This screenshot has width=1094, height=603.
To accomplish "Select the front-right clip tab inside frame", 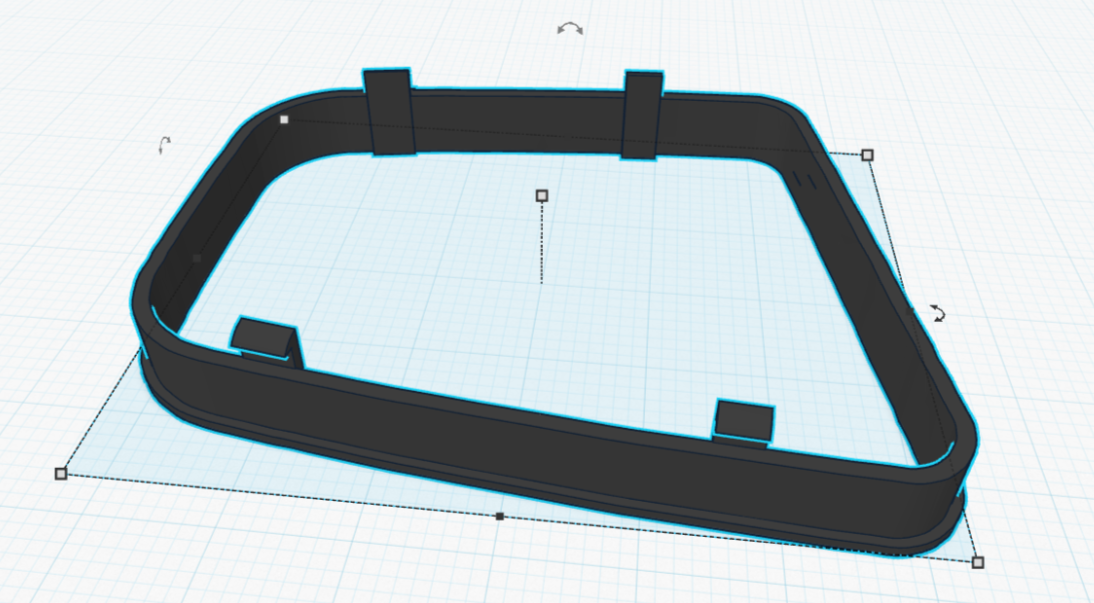I will click(x=745, y=420).
